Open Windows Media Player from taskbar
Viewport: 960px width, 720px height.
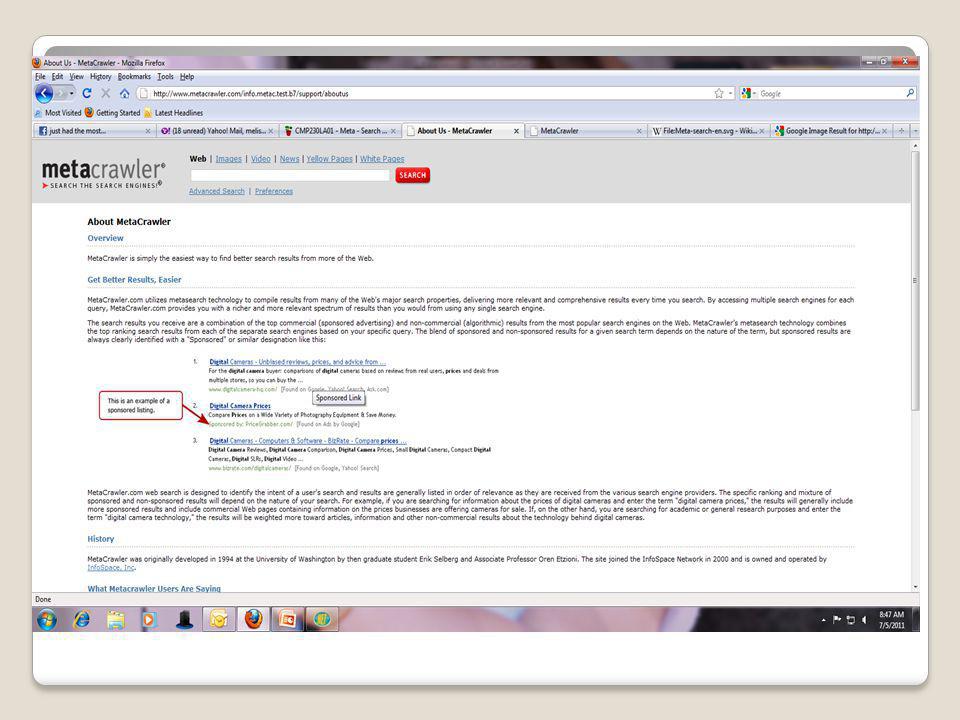click(x=149, y=620)
